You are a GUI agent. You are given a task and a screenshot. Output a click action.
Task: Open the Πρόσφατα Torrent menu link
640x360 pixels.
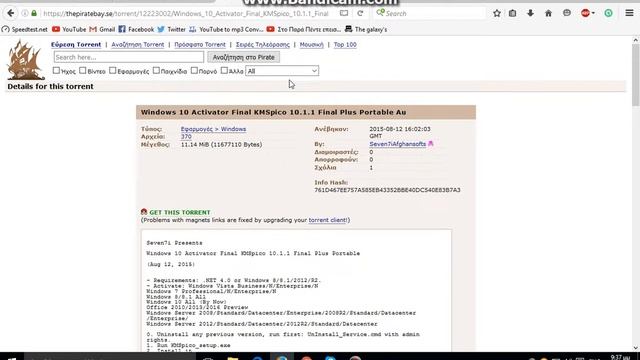(200, 44)
